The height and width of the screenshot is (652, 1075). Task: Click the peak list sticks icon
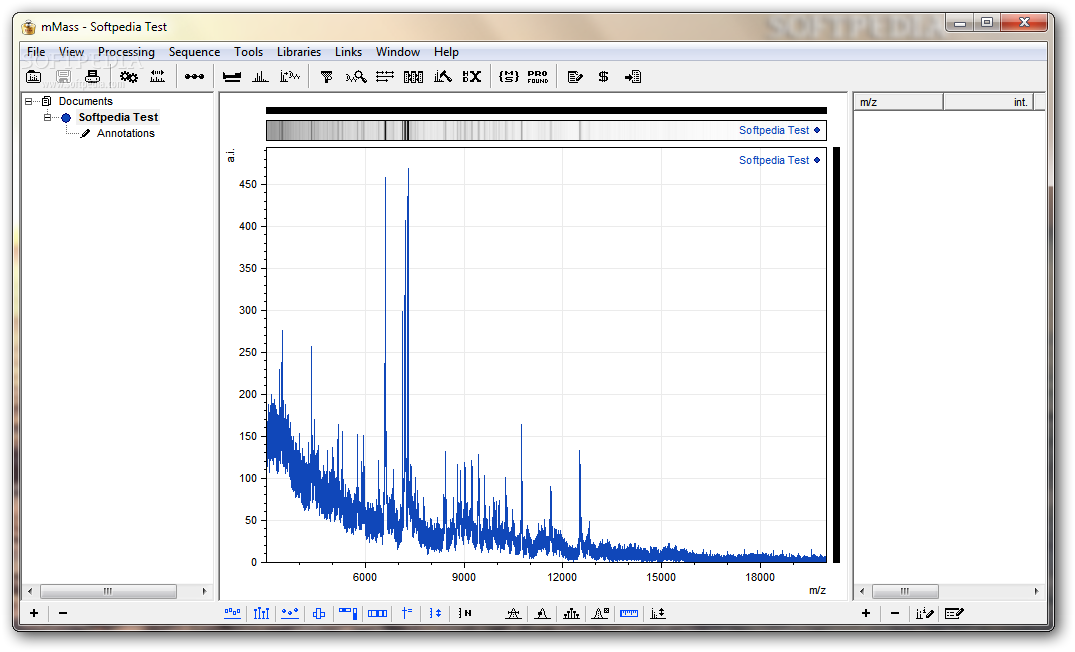click(261, 77)
